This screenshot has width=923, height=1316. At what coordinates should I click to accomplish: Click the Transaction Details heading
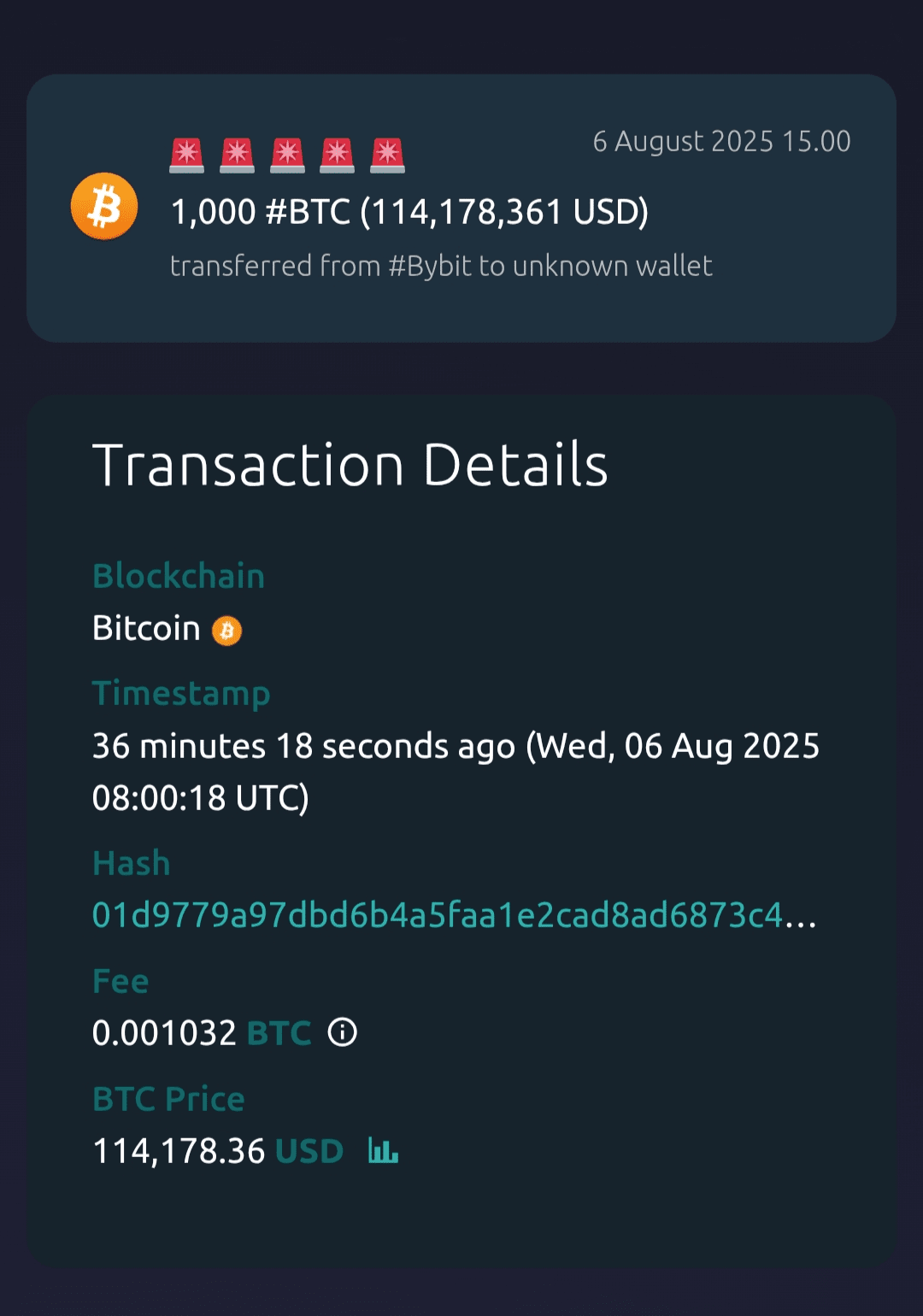click(x=350, y=465)
